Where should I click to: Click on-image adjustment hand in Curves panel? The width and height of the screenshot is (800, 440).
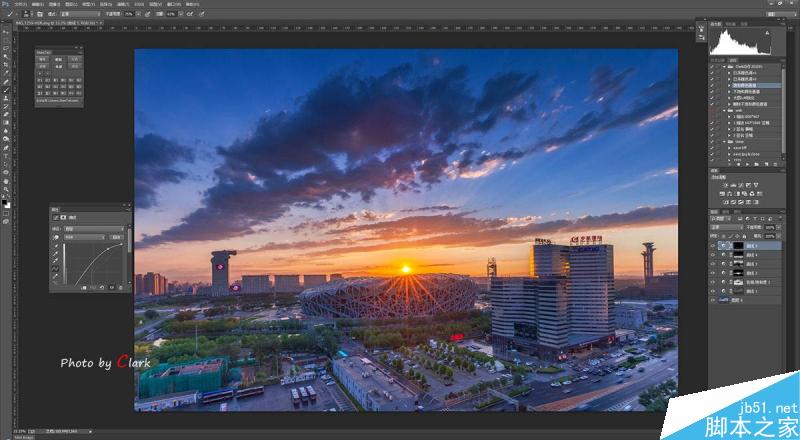pos(56,237)
